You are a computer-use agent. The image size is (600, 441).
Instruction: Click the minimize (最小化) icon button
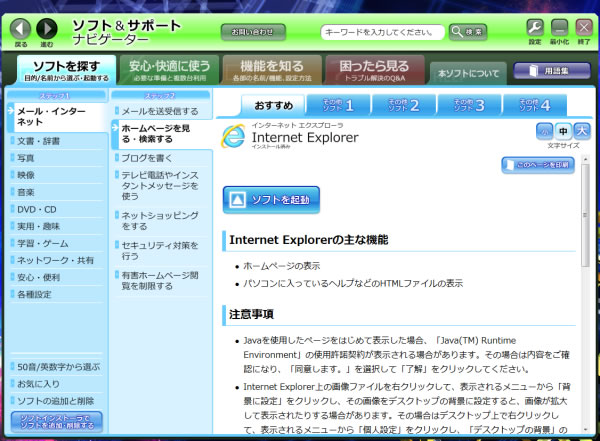click(x=559, y=28)
